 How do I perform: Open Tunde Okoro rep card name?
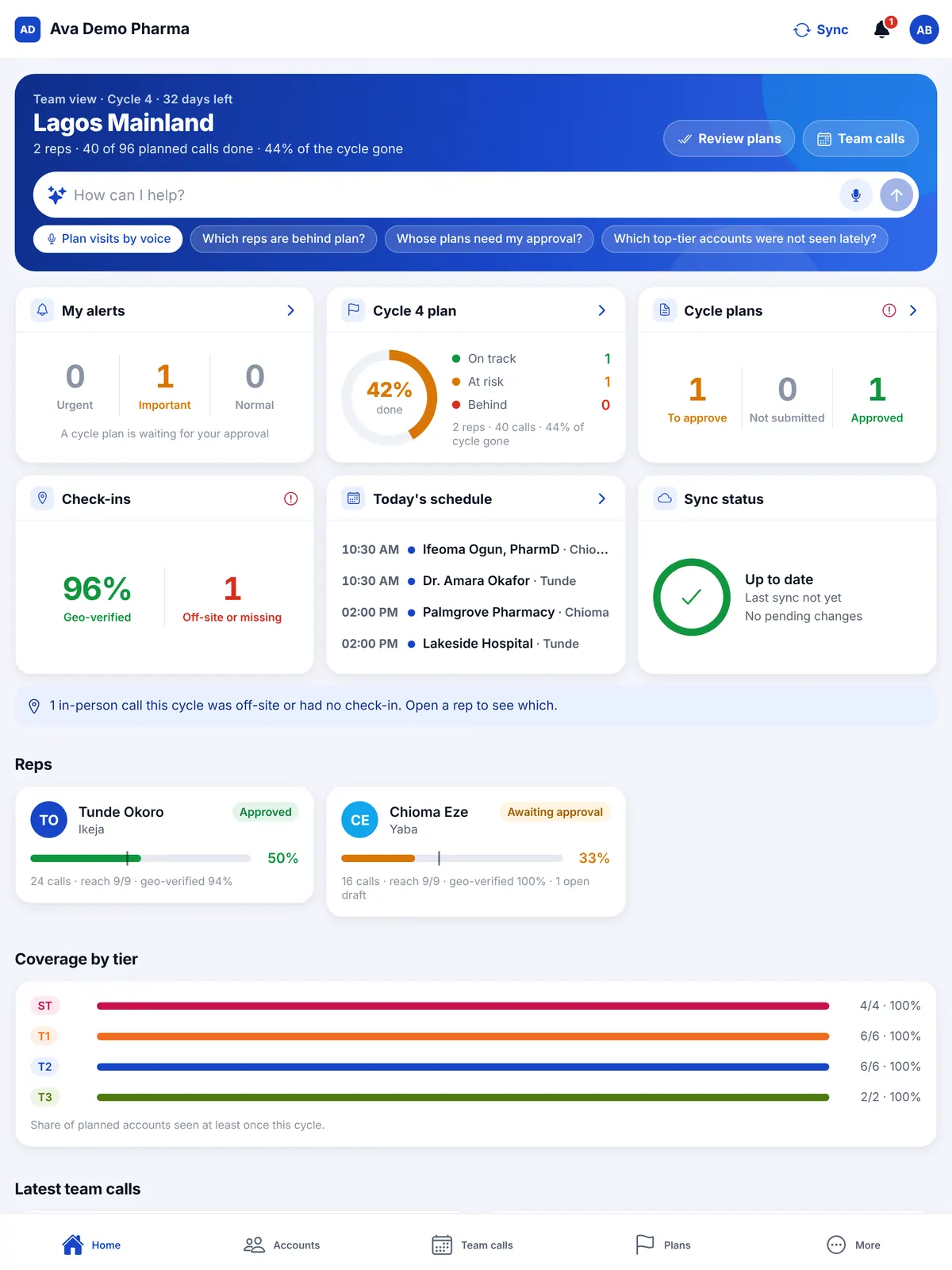pyautogui.click(x=121, y=812)
